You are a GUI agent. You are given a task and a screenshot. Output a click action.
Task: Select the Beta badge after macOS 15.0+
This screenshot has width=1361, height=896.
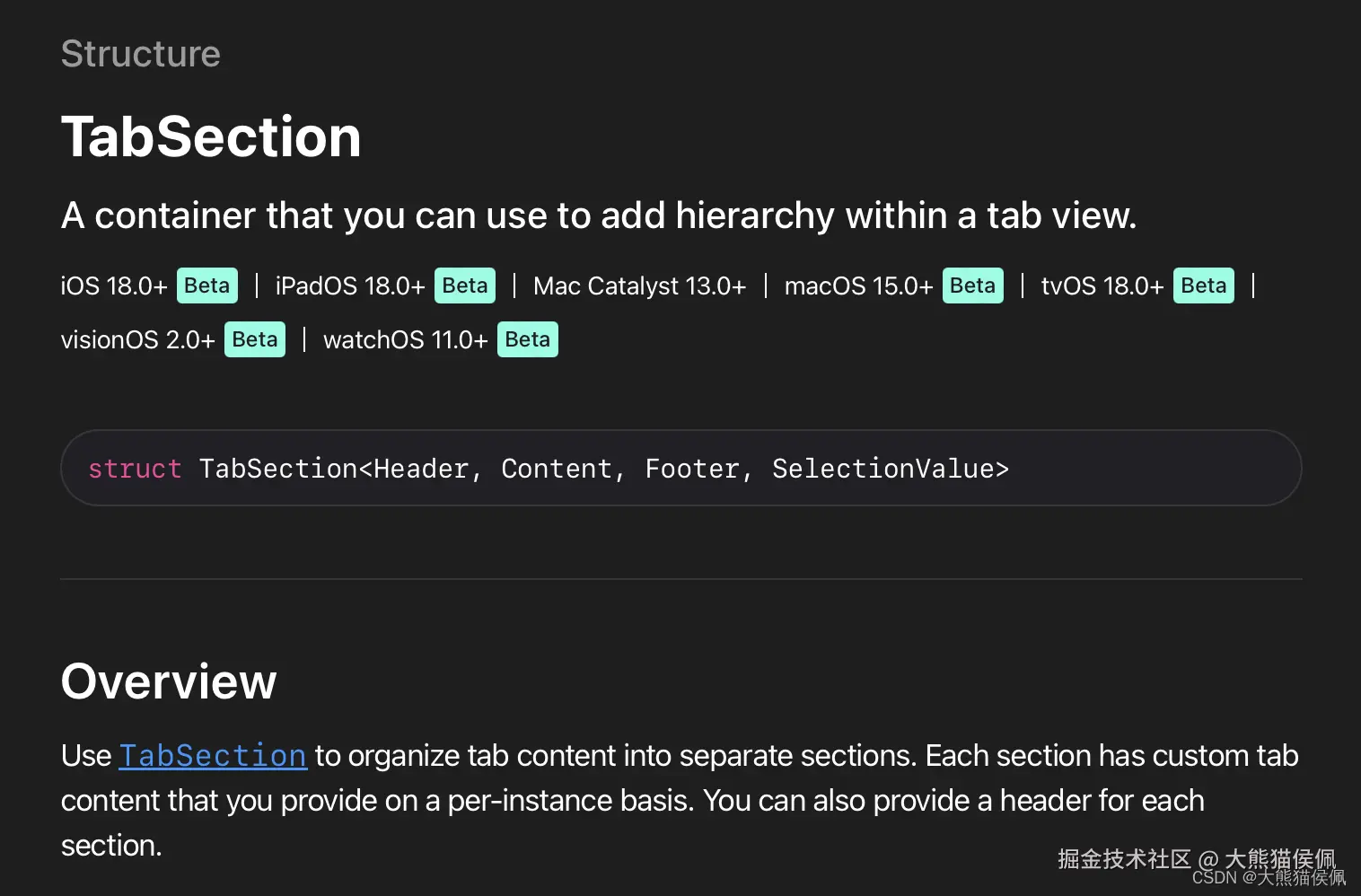tap(972, 285)
